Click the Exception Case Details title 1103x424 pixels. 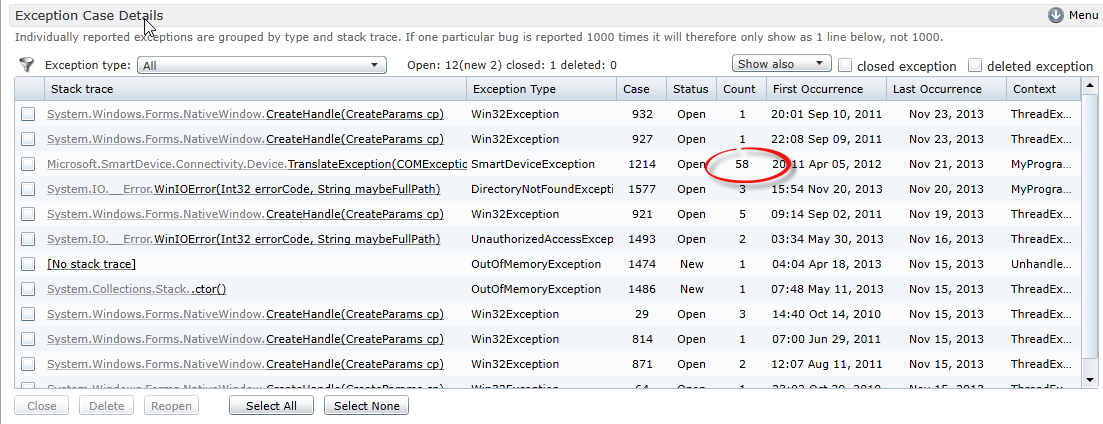(89, 15)
